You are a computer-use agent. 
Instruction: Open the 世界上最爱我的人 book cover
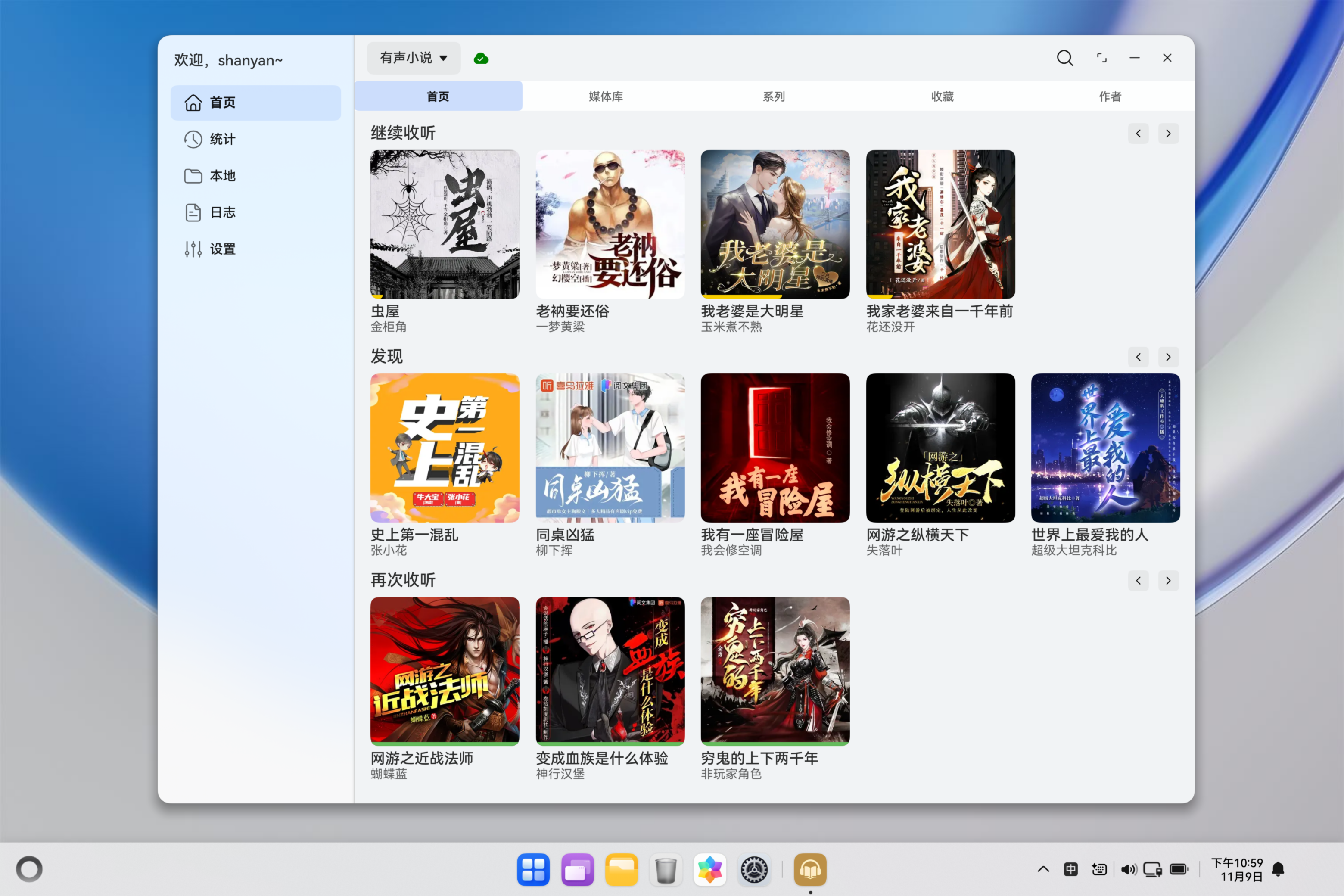[x=1106, y=448]
